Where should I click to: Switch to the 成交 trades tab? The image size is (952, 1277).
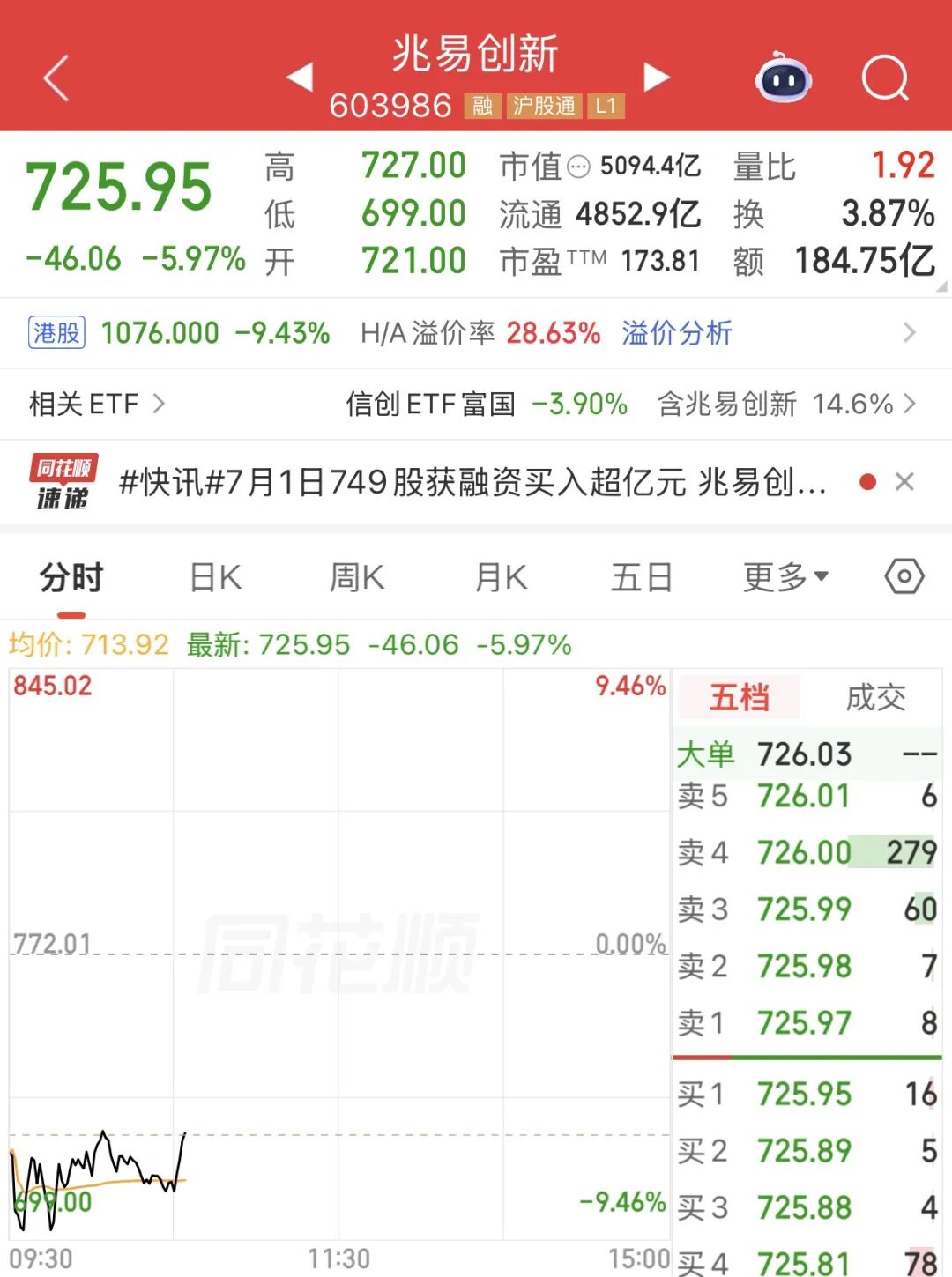875,697
